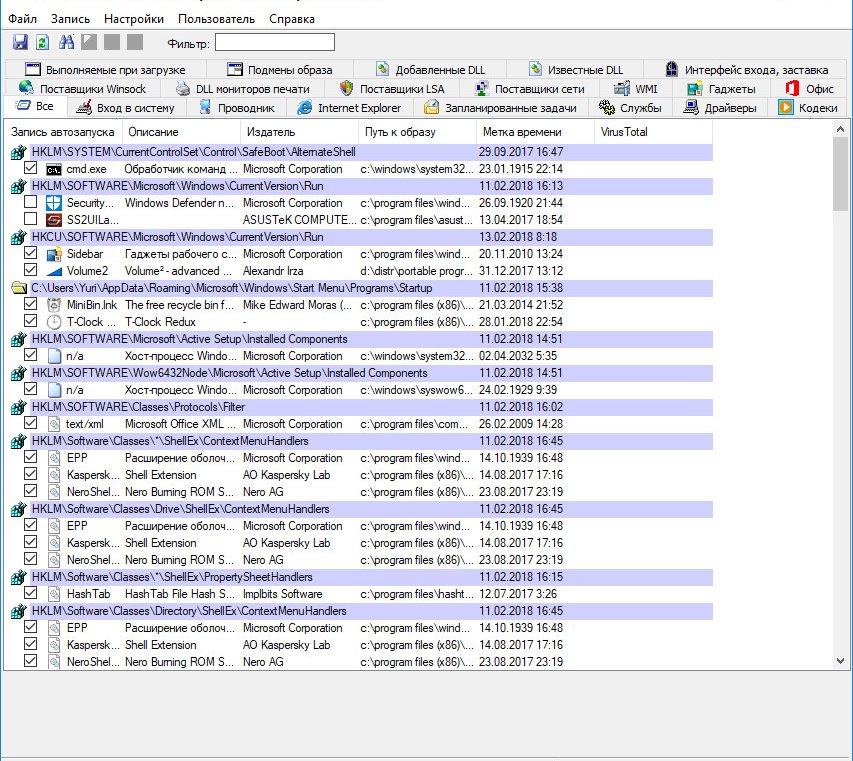The width and height of the screenshot is (853, 761).
Task: Select the Поставщики LSA tab
Action: coord(392,89)
